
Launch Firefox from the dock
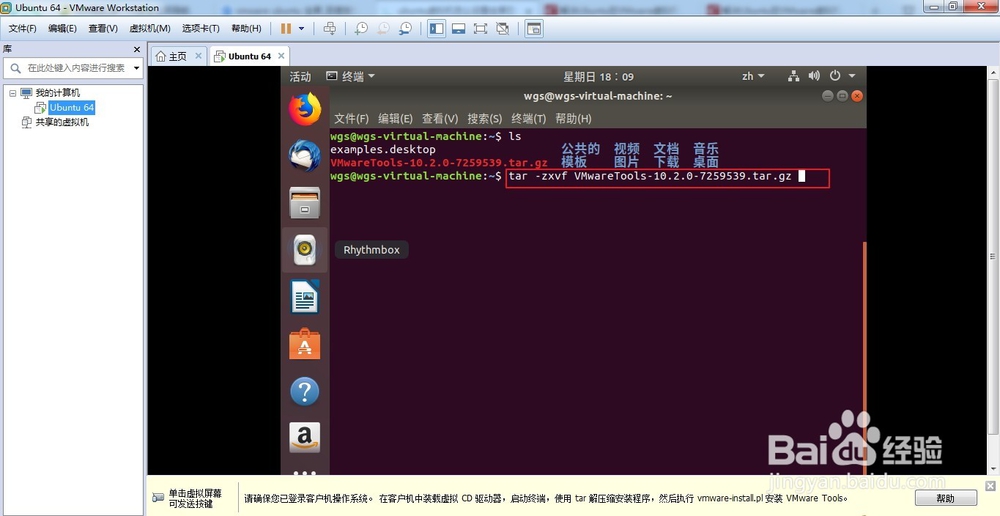[x=305, y=109]
